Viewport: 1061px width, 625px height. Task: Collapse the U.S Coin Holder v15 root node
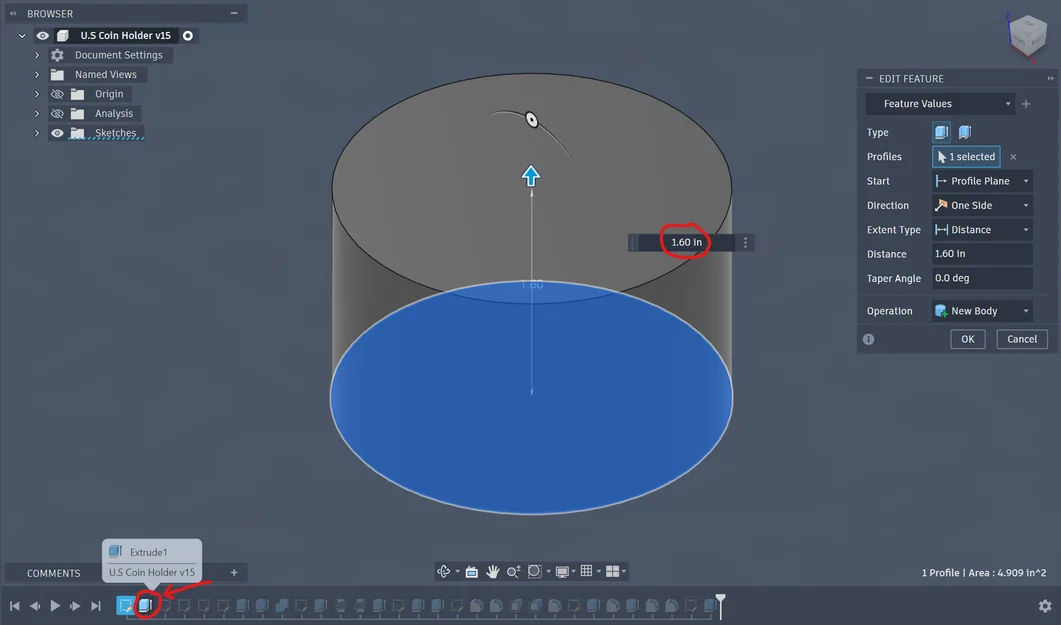[22, 35]
